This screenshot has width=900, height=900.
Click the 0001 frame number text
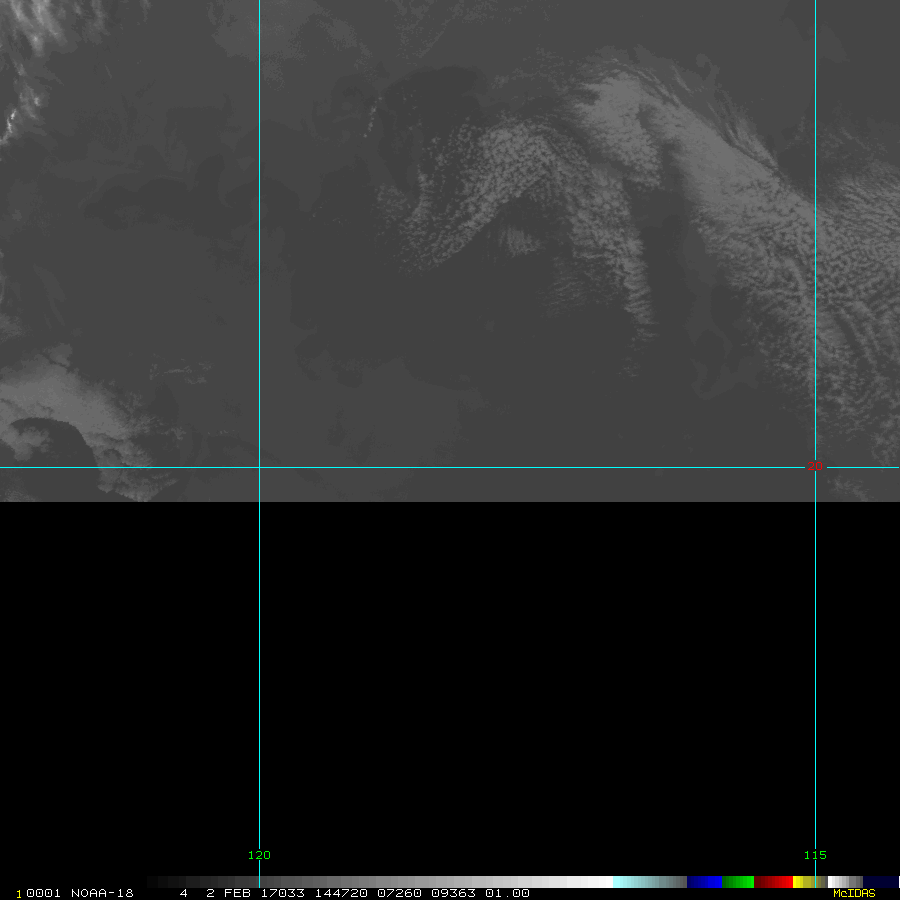[43, 893]
